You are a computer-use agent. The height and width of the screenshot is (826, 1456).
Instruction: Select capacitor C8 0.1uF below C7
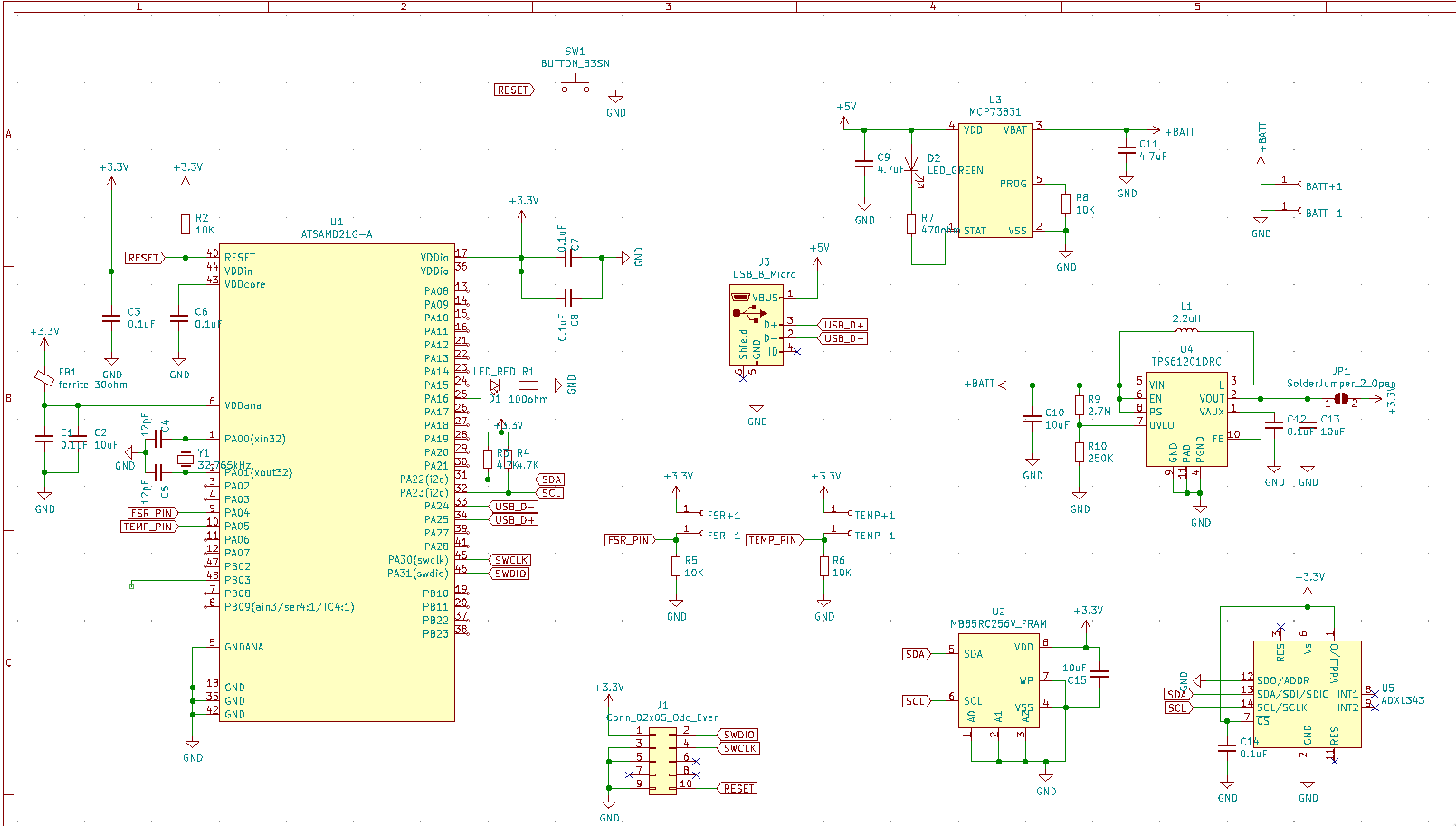(x=568, y=298)
